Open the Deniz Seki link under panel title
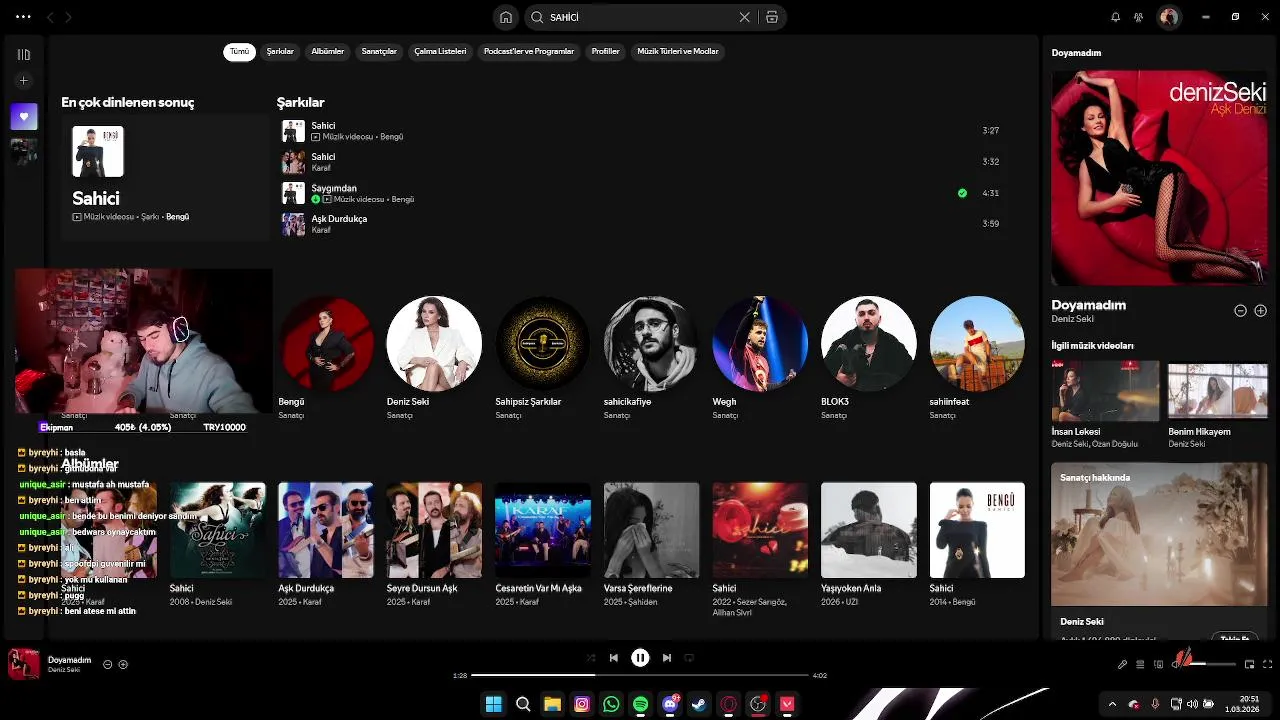The height and width of the screenshot is (720, 1280). pos(1072,319)
